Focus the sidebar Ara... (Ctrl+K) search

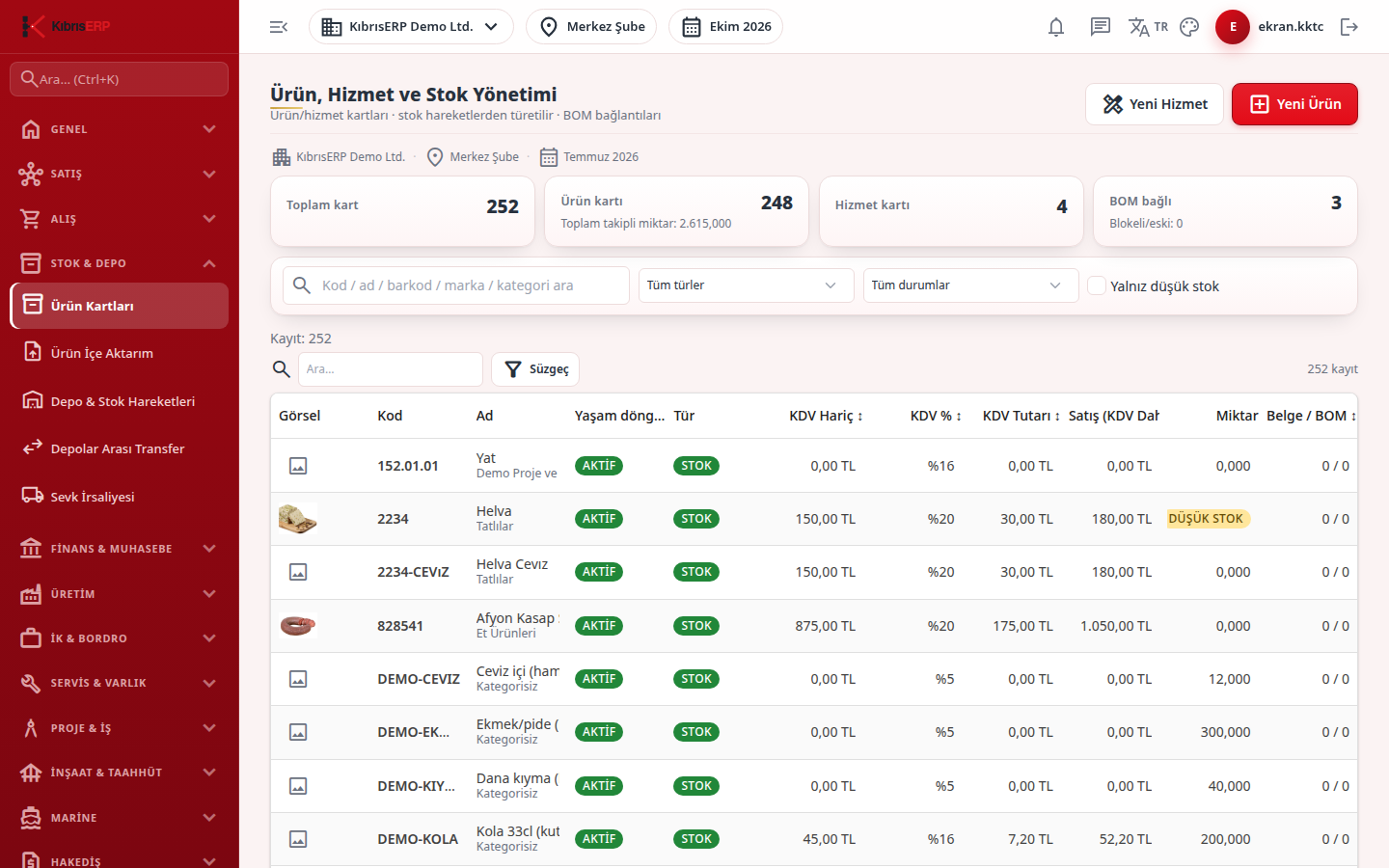click(x=120, y=79)
